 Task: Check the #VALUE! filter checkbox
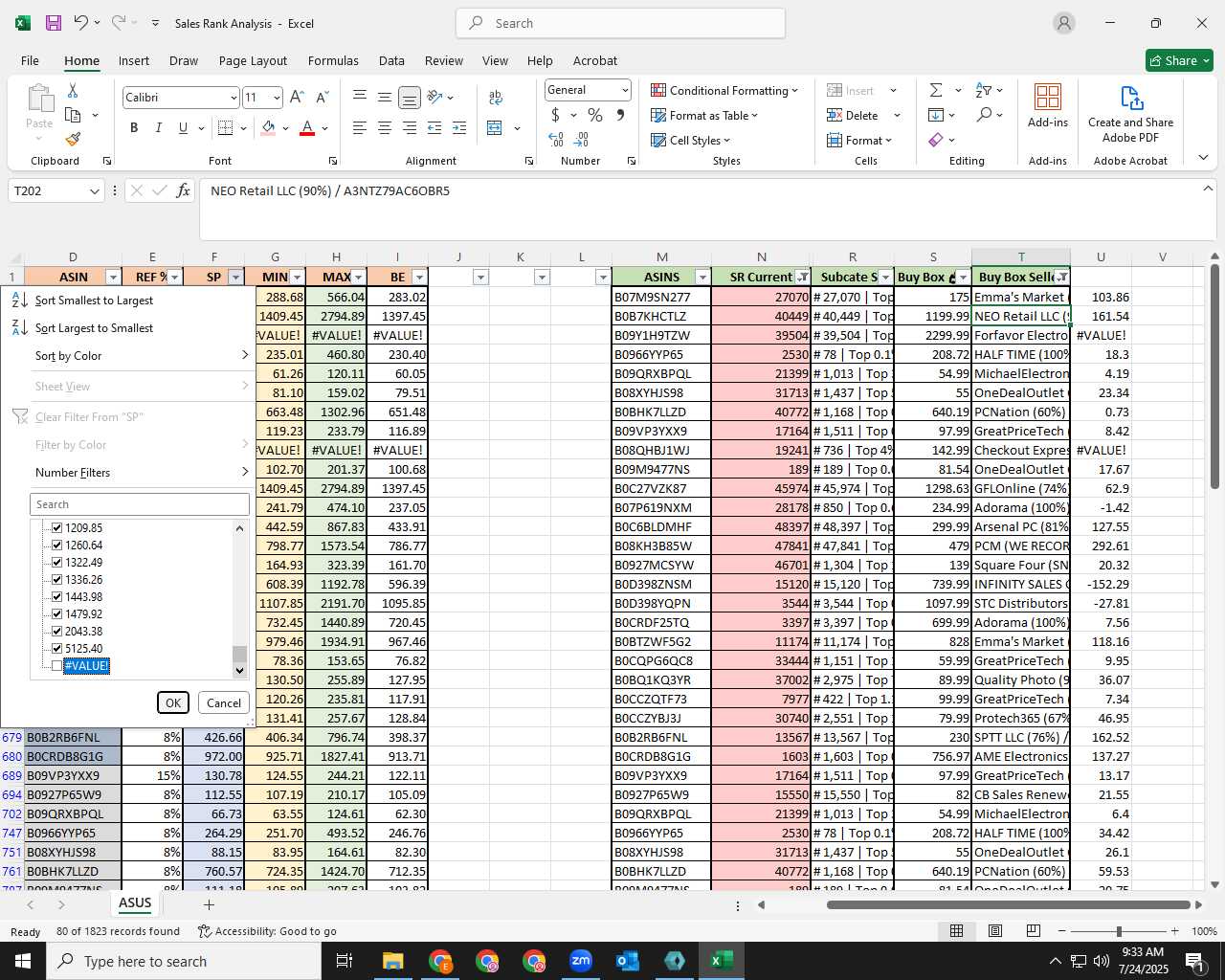(x=56, y=665)
